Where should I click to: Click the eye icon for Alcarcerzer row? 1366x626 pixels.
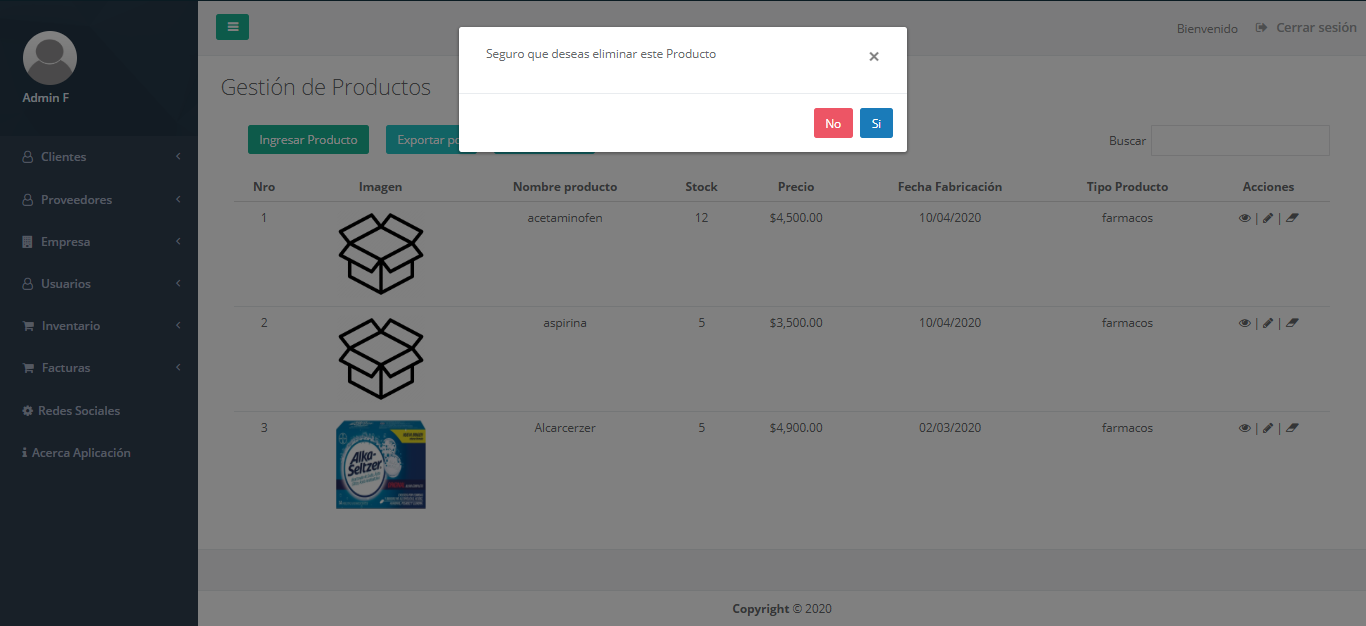pos(1245,428)
